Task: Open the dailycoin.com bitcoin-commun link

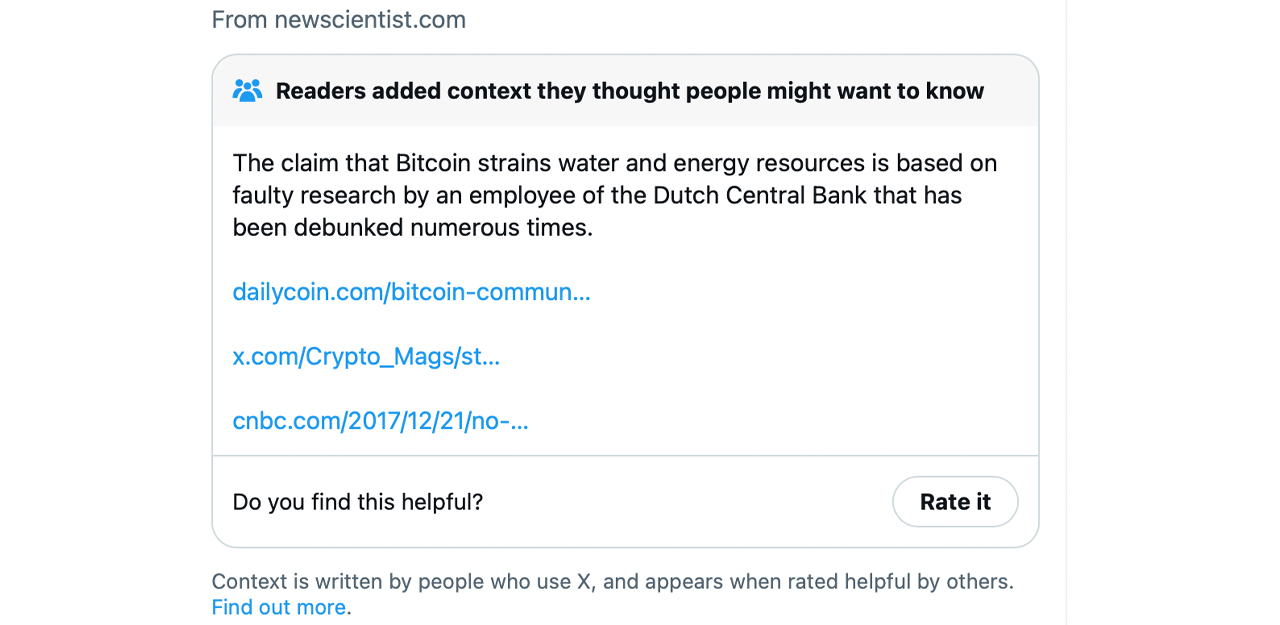Action: pyautogui.click(x=411, y=292)
